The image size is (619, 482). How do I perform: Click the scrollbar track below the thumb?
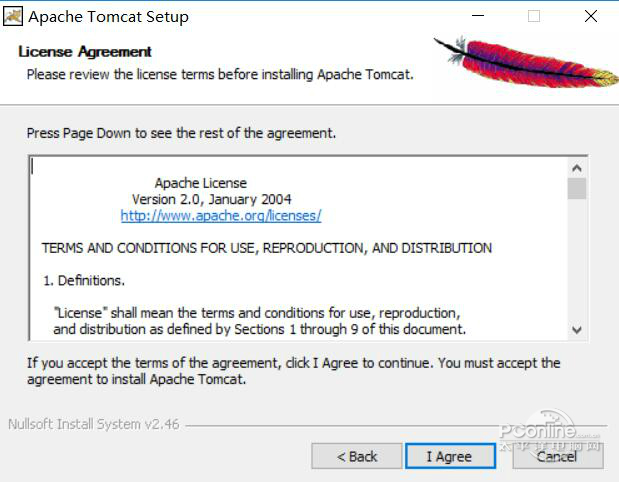[x=577, y=260]
